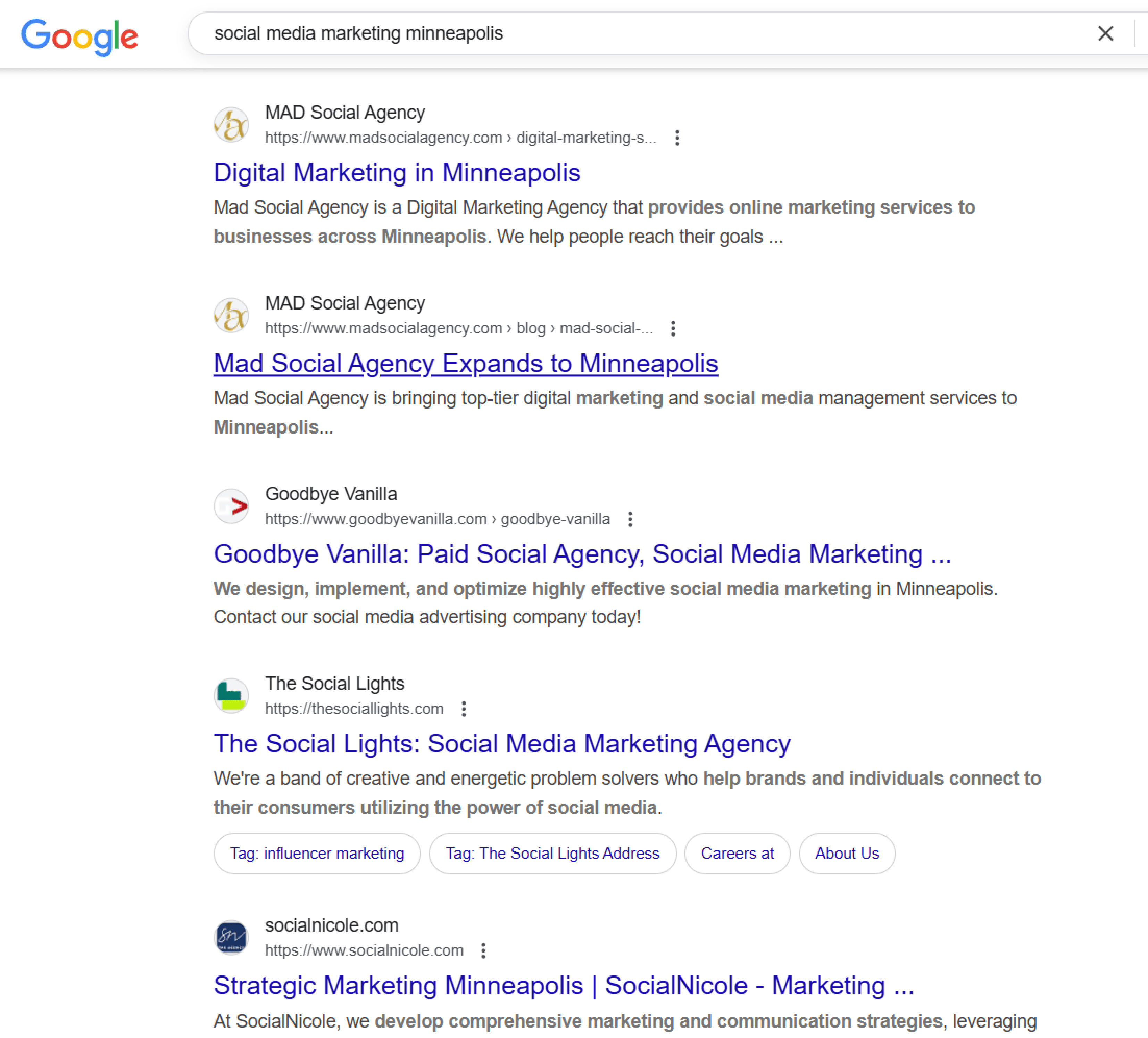The height and width of the screenshot is (1038, 1148).
Task: Select the Tag: influencer marketing chip
Action: pyautogui.click(x=317, y=854)
